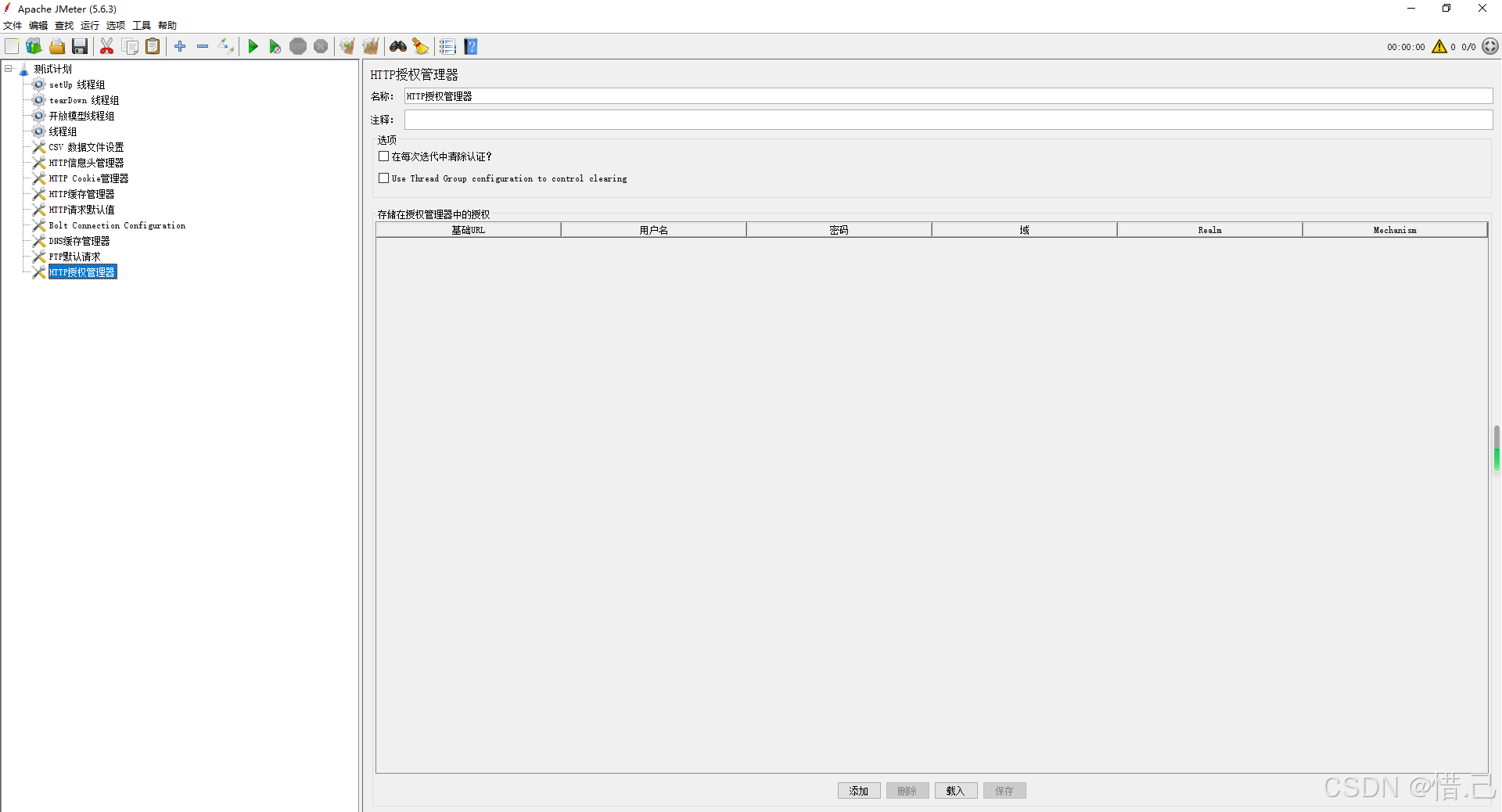Open the 文件 menu
Viewport: 1502px width, 812px height.
pos(13,26)
